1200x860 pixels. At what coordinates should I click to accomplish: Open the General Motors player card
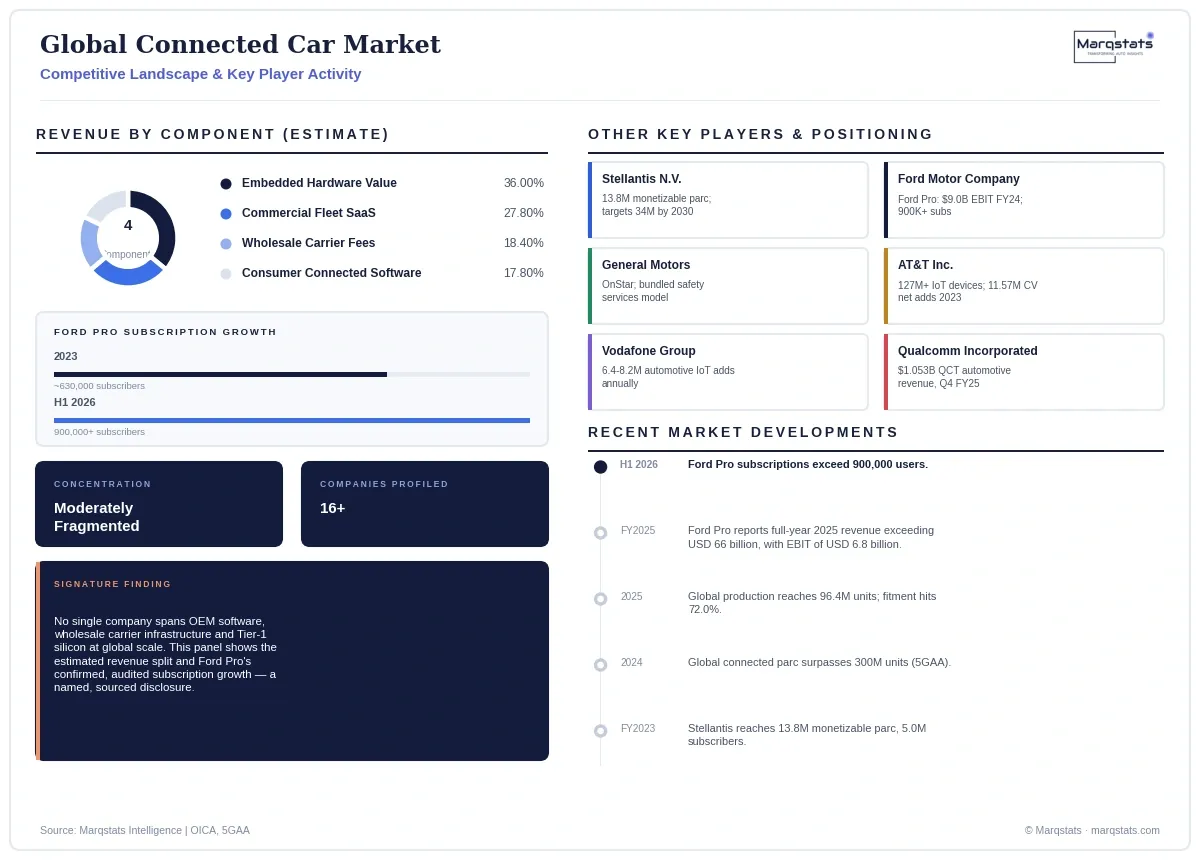click(x=728, y=286)
